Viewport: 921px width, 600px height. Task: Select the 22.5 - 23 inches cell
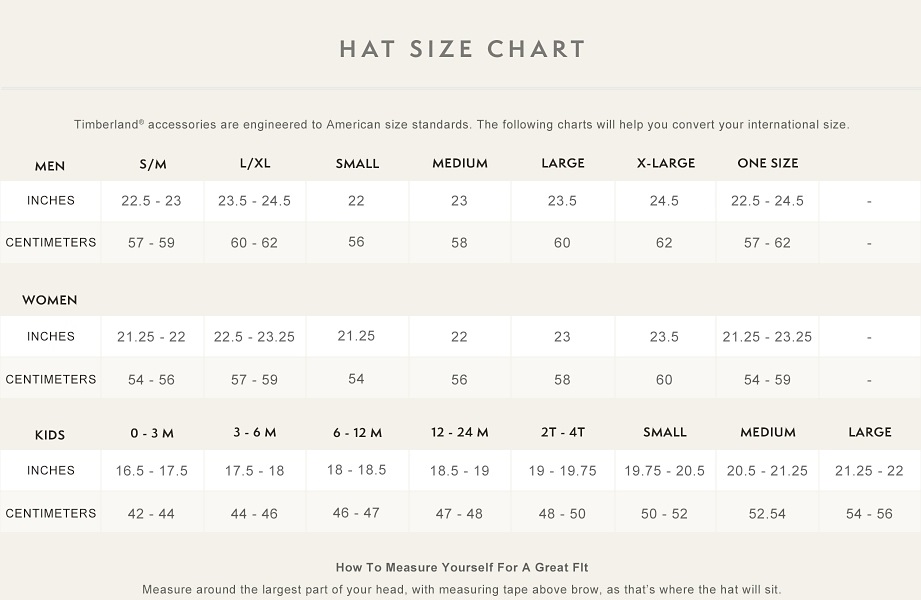(x=152, y=201)
